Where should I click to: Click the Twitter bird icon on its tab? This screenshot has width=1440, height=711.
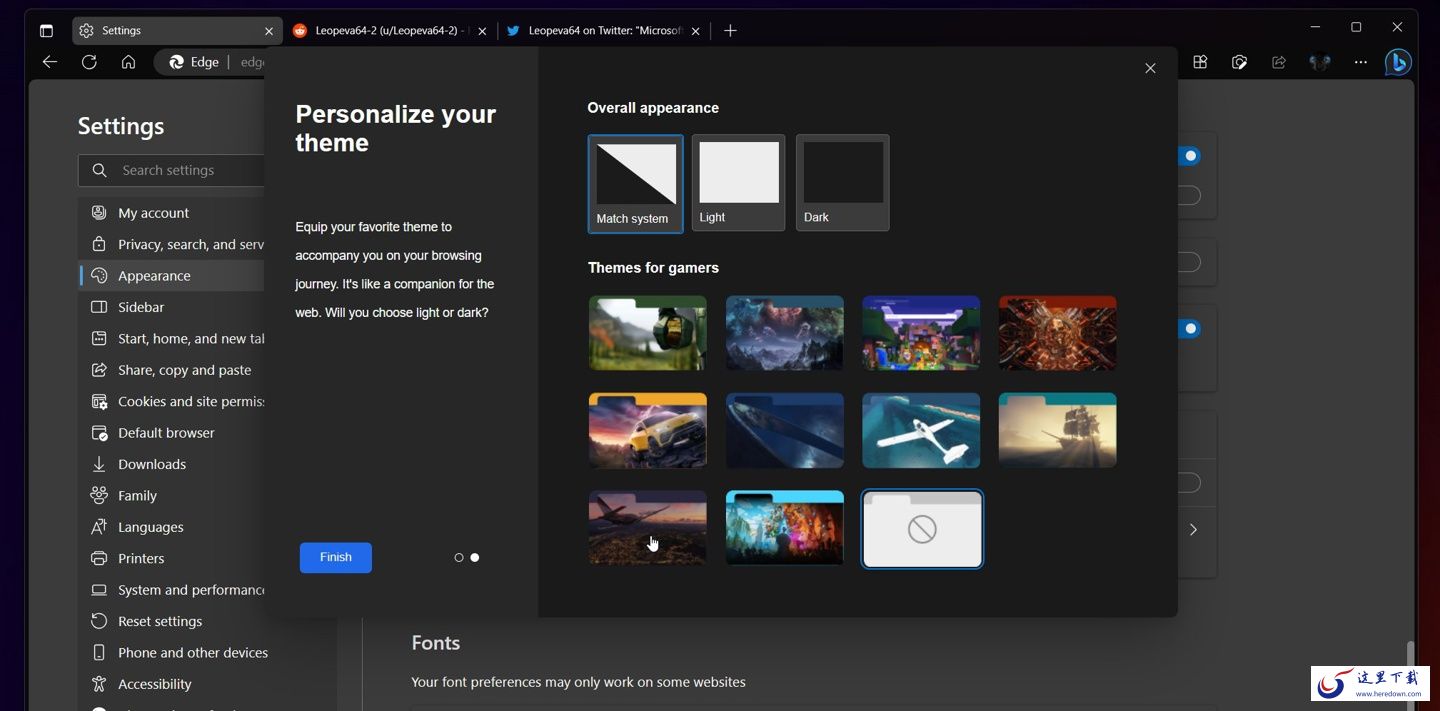513,31
